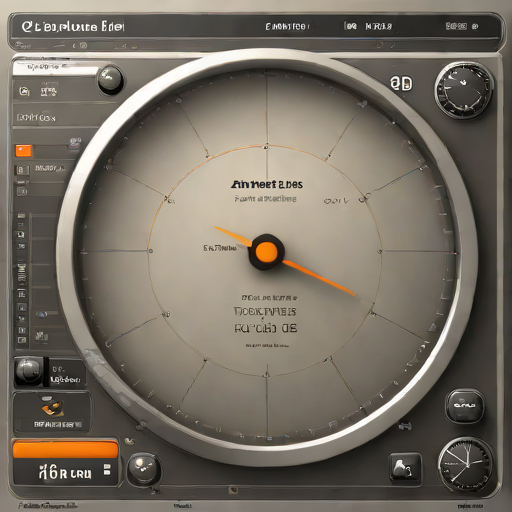Click the orange icon in the lower-left panel
Viewport: 512px width, 512px height.
(x=53, y=407)
